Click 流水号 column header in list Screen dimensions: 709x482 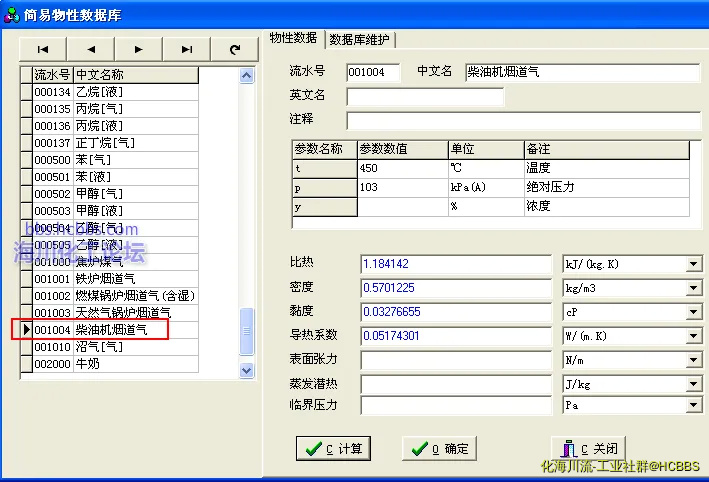pos(53,75)
